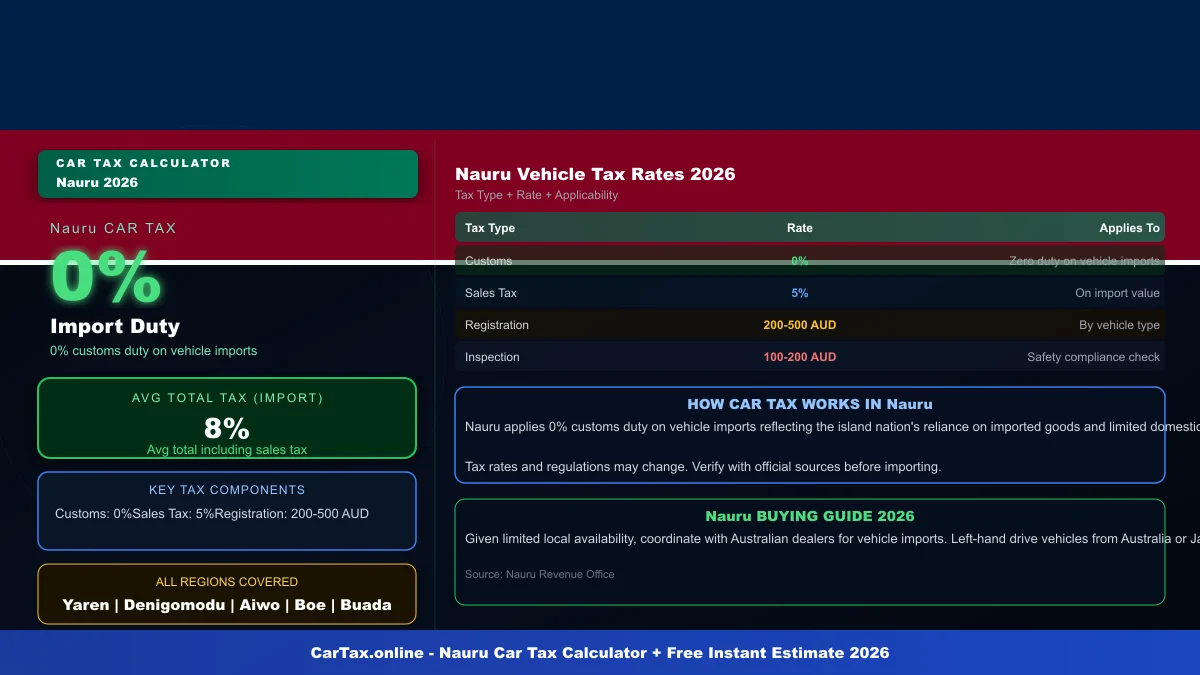Click the 'Nauru Vehicle Tax Rates 2026' title
Image resolution: width=1200 pixels, height=675 pixels.
click(x=595, y=174)
